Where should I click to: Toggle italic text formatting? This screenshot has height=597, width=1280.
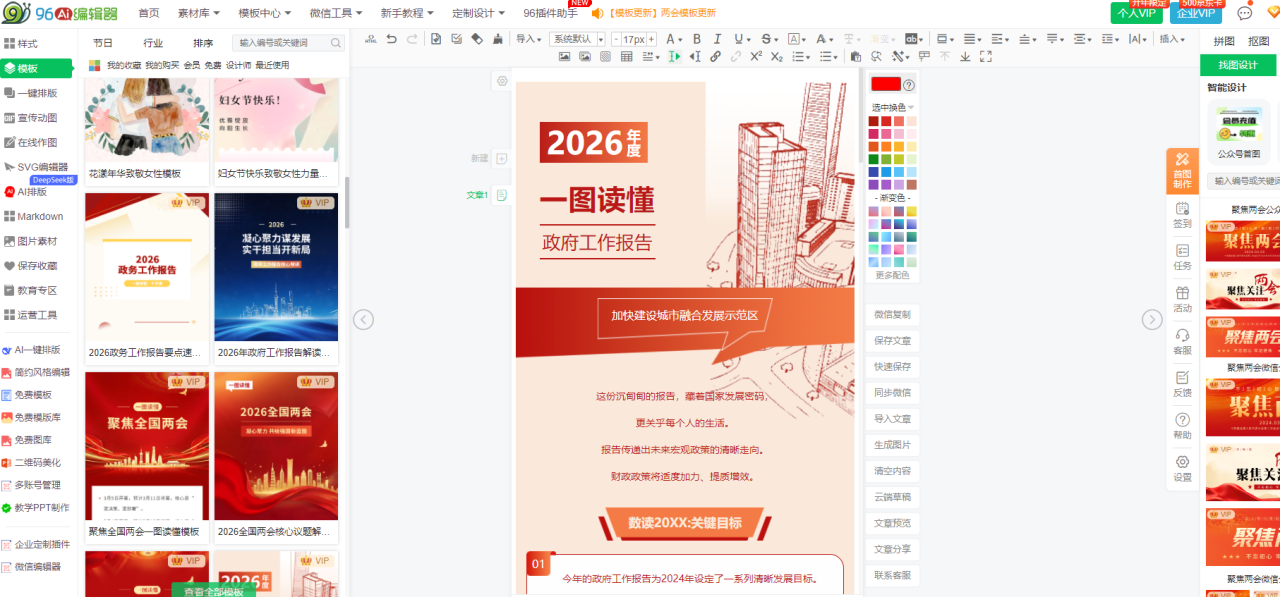(718, 39)
